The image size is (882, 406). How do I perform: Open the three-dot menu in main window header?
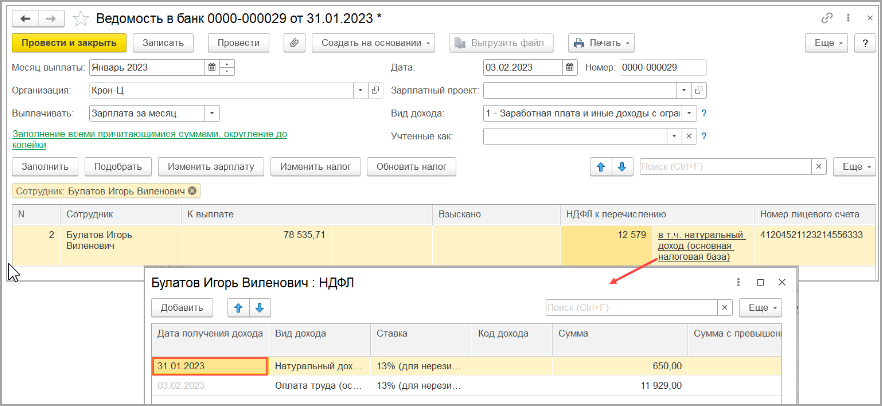(x=848, y=18)
